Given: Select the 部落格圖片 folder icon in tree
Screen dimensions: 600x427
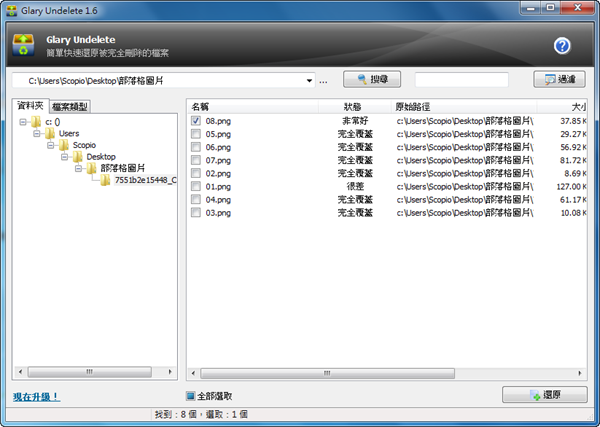Looking at the screenshot, I should 91,168.
